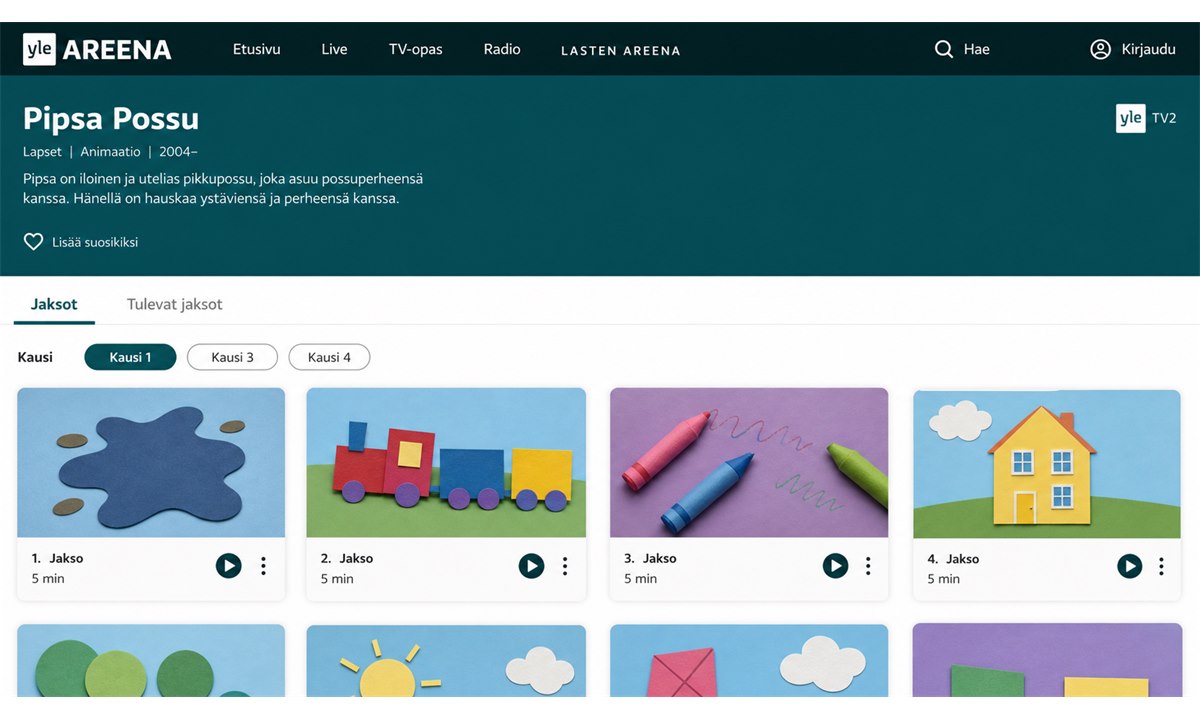Open the green circles thumbnail in second row

point(151,661)
